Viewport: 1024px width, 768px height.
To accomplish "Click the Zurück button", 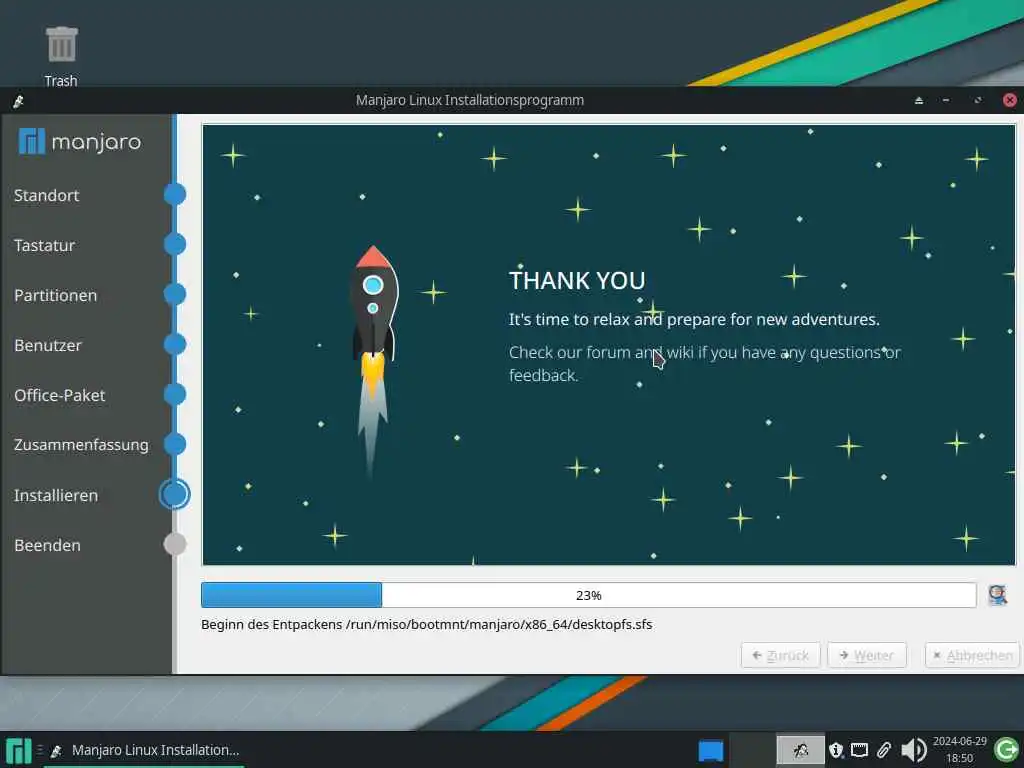I will point(780,655).
